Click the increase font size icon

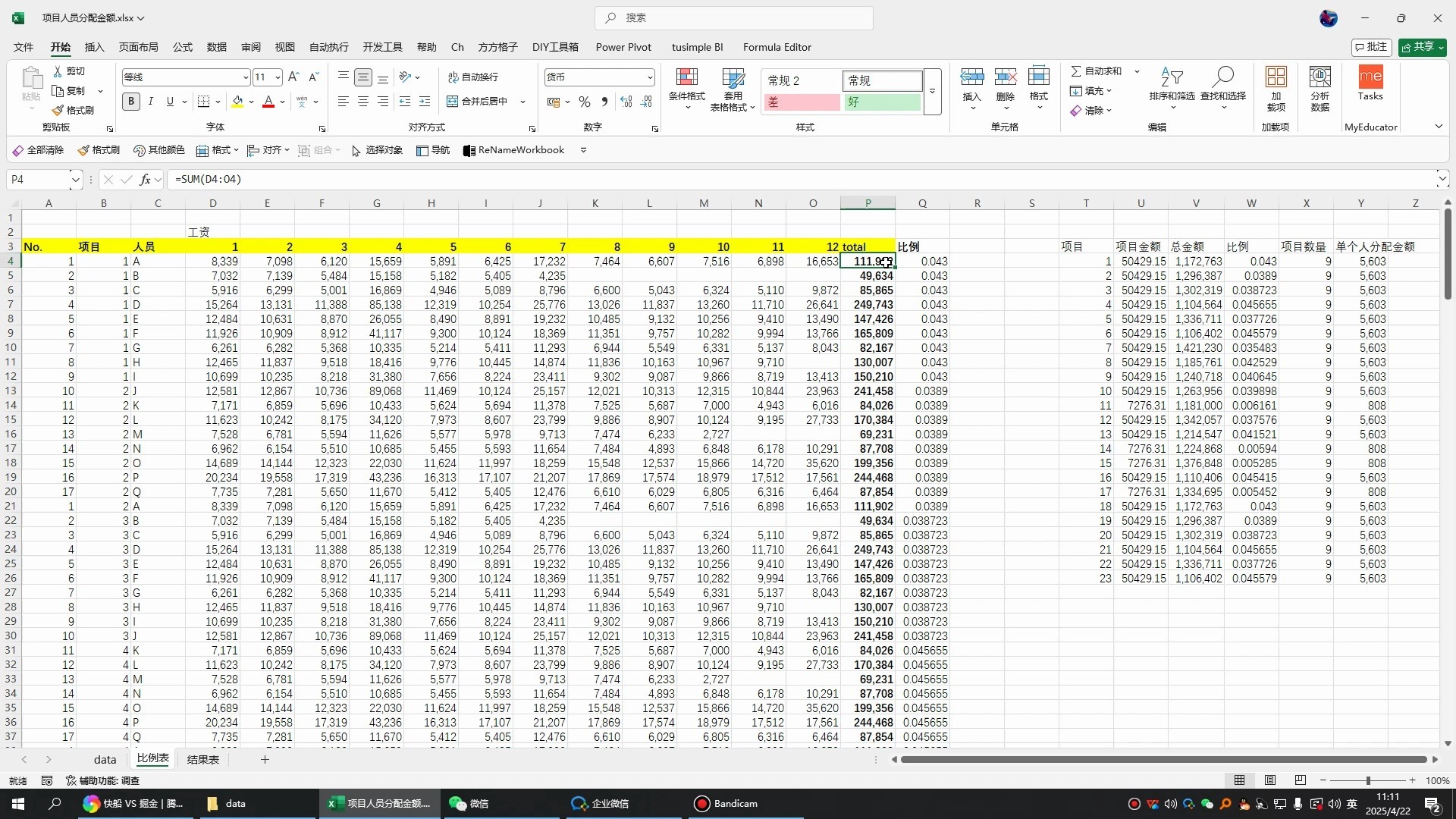294,77
